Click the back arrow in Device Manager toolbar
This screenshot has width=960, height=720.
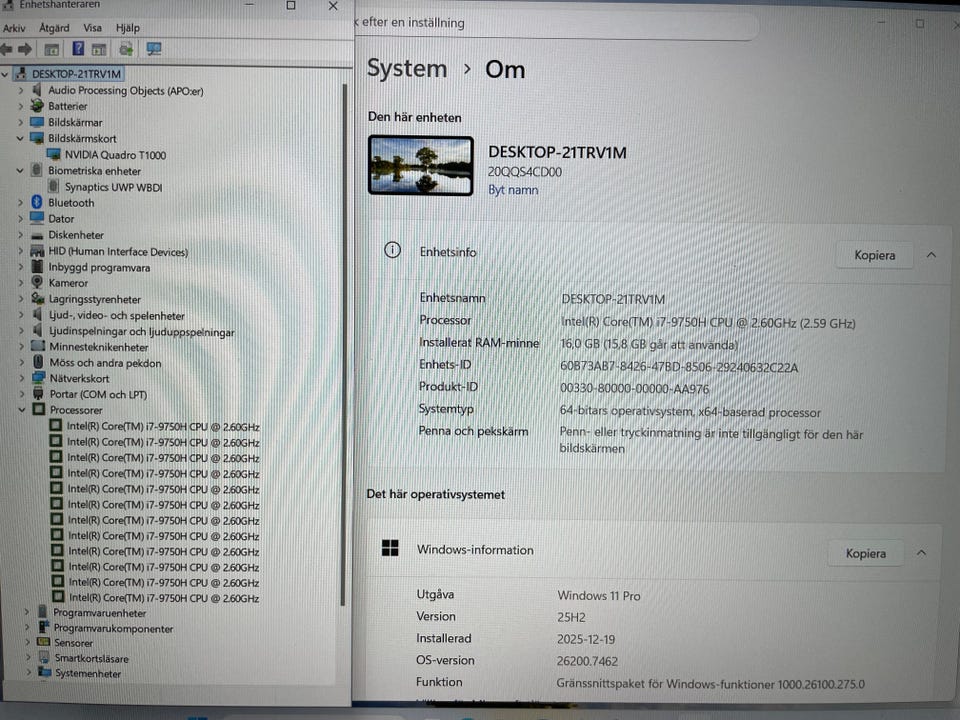[x=7, y=49]
